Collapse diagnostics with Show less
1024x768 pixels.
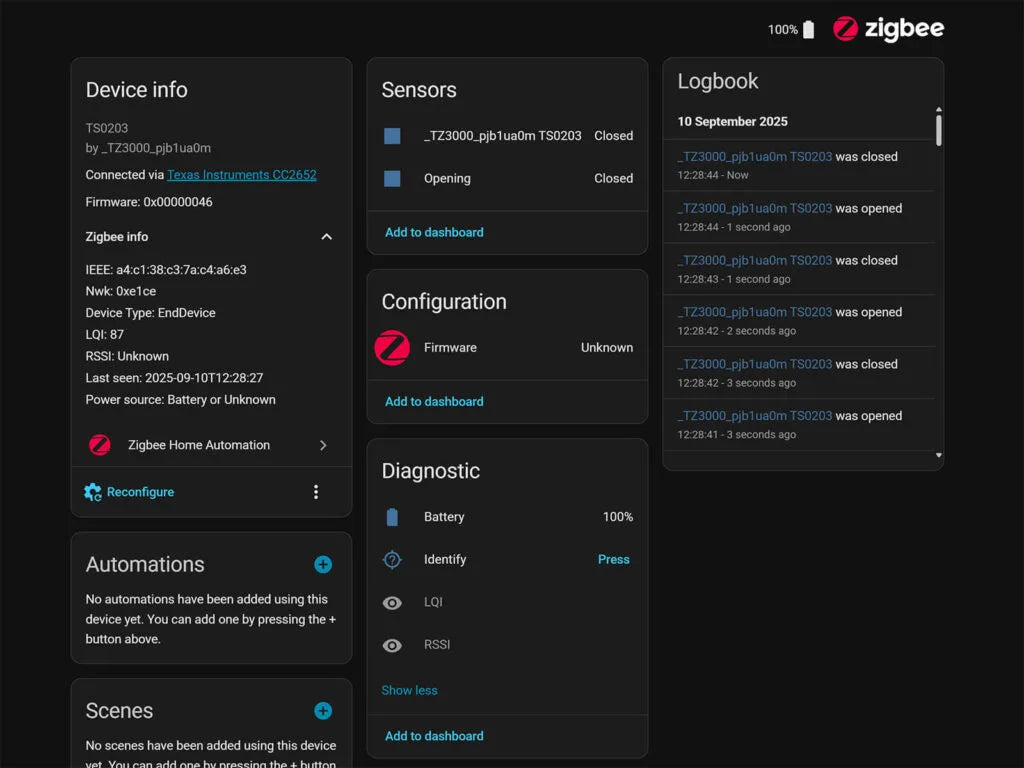tap(409, 690)
